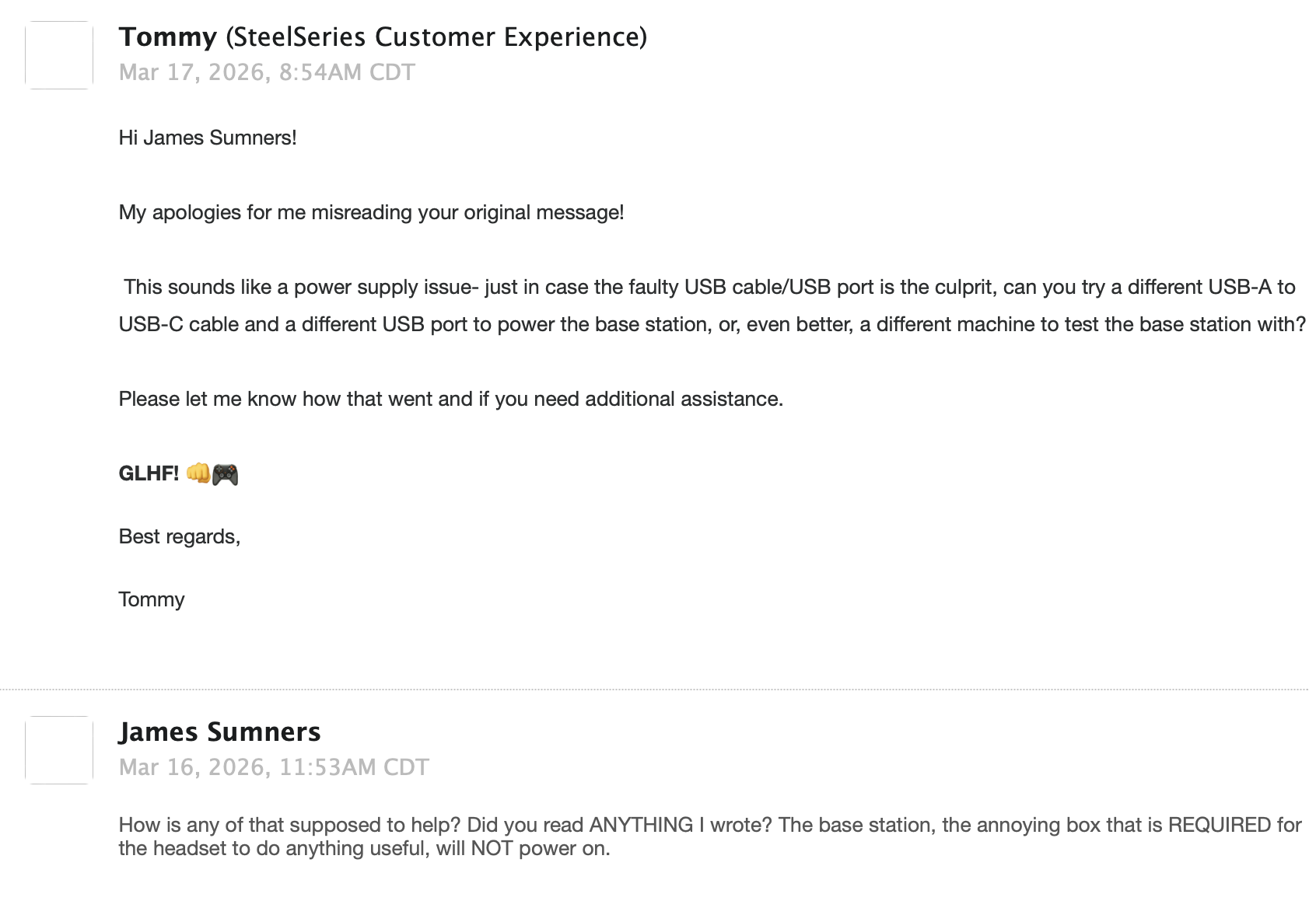Click the game controller emoji
The height and width of the screenshot is (908, 1316).
tap(226, 474)
